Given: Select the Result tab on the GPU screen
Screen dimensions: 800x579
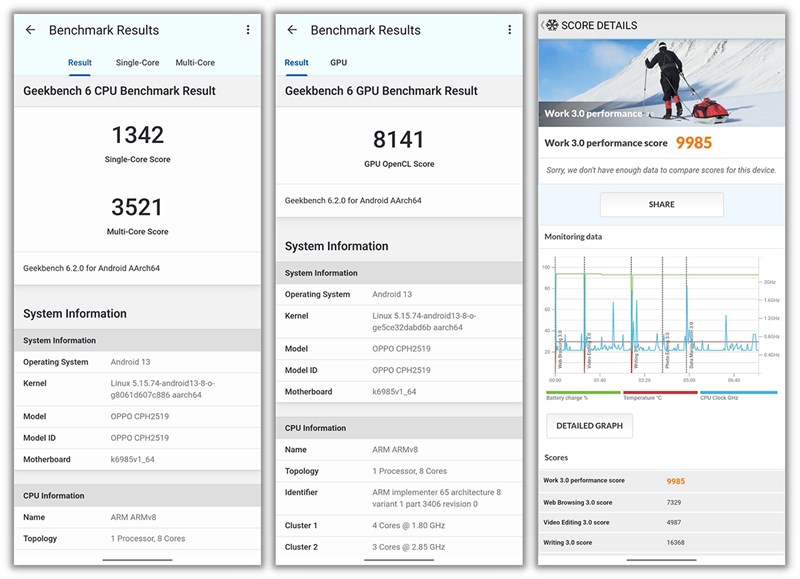Looking at the screenshot, I should click(x=296, y=63).
